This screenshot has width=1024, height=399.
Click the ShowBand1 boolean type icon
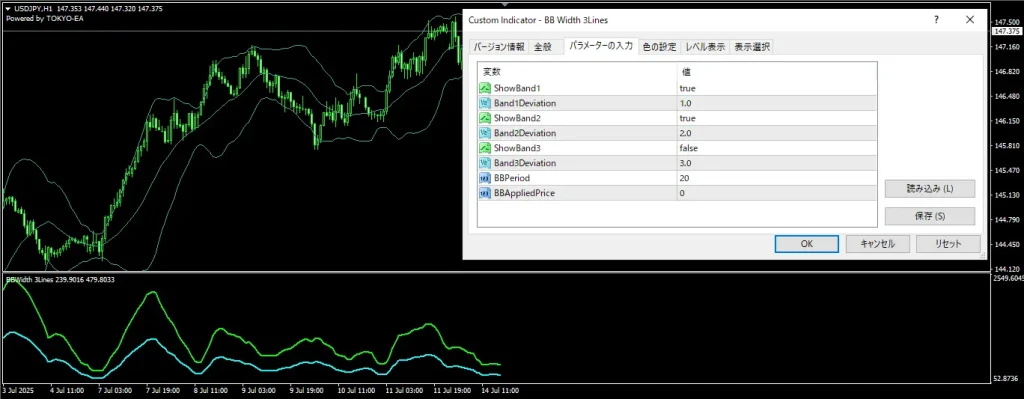[x=485, y=88]
